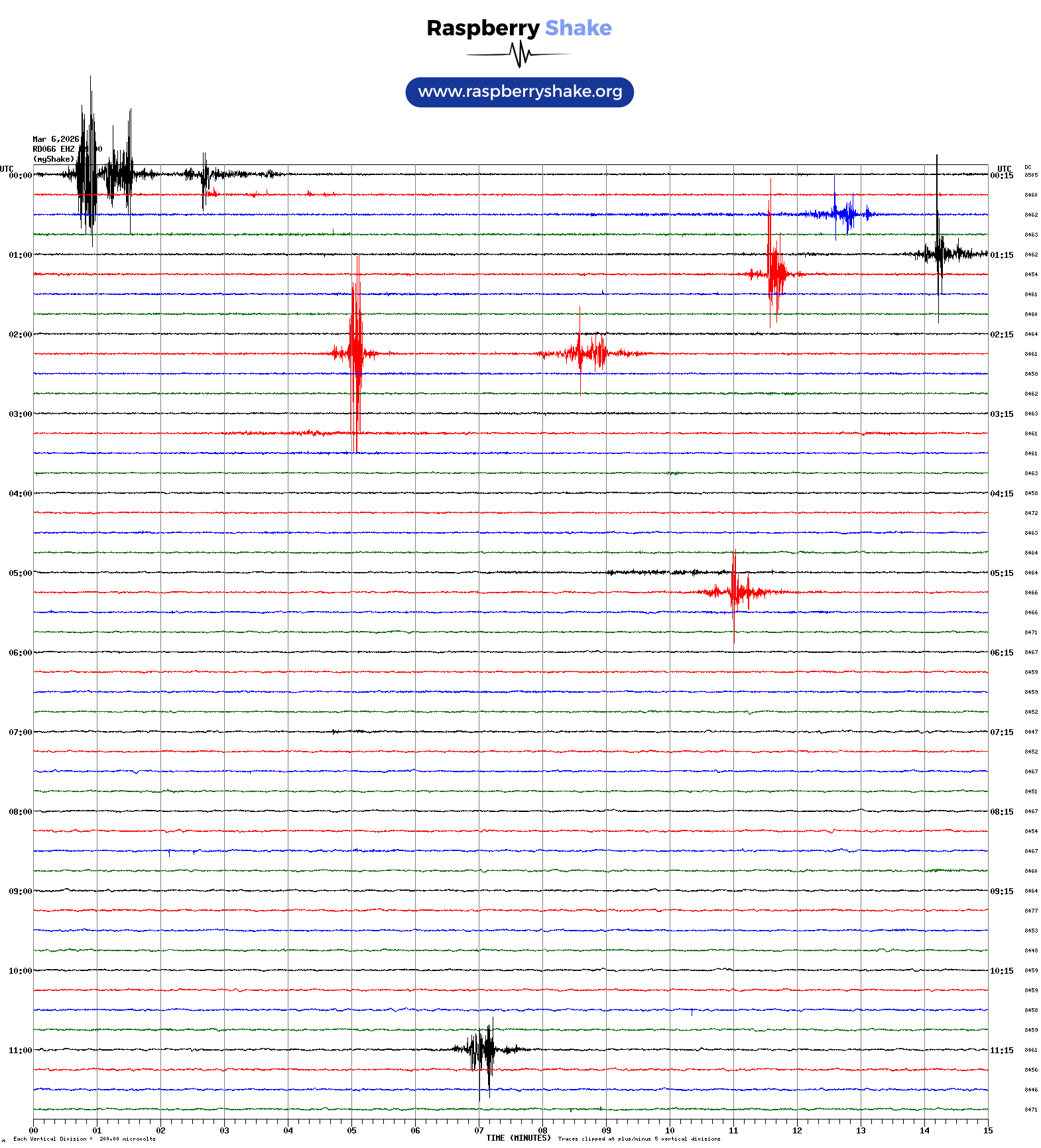Click the red event near minute 11.5 on the 01:15 trace
The height and width of the screenshot is (1148, 1041).
click(x=773, y=273)
